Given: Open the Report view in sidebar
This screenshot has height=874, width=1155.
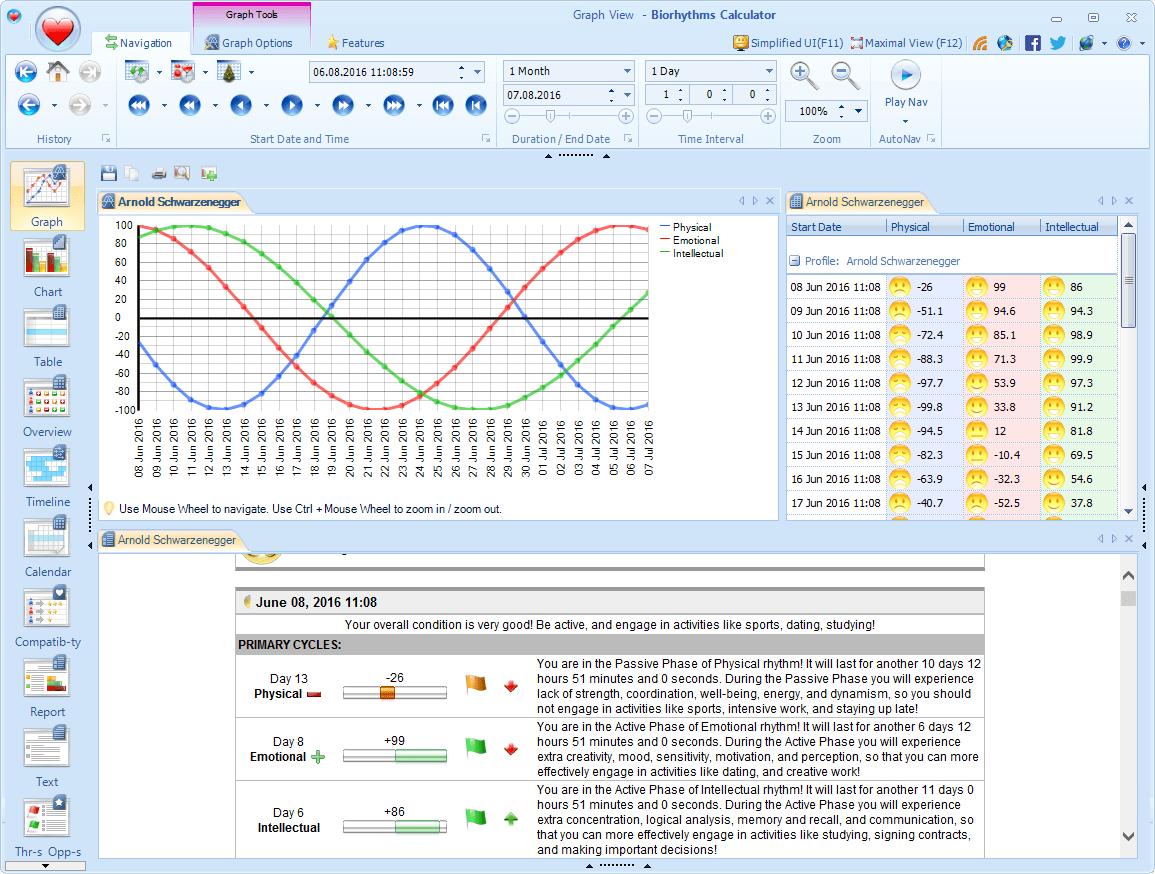Looking at the screenshot, I should [47, 686].
